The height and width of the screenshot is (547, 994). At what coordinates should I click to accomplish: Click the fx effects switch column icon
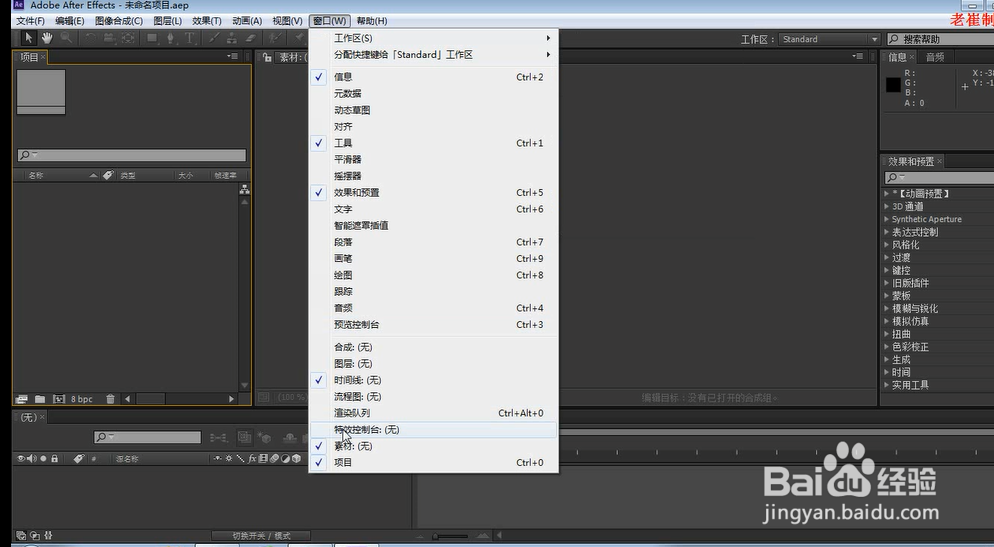pos(252,458)
